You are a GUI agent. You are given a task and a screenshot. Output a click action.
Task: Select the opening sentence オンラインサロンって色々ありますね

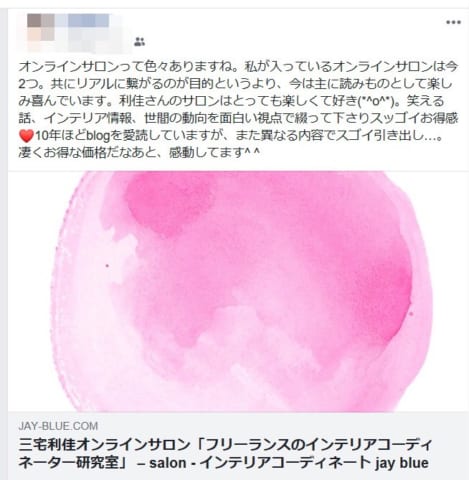coord(129,67)
